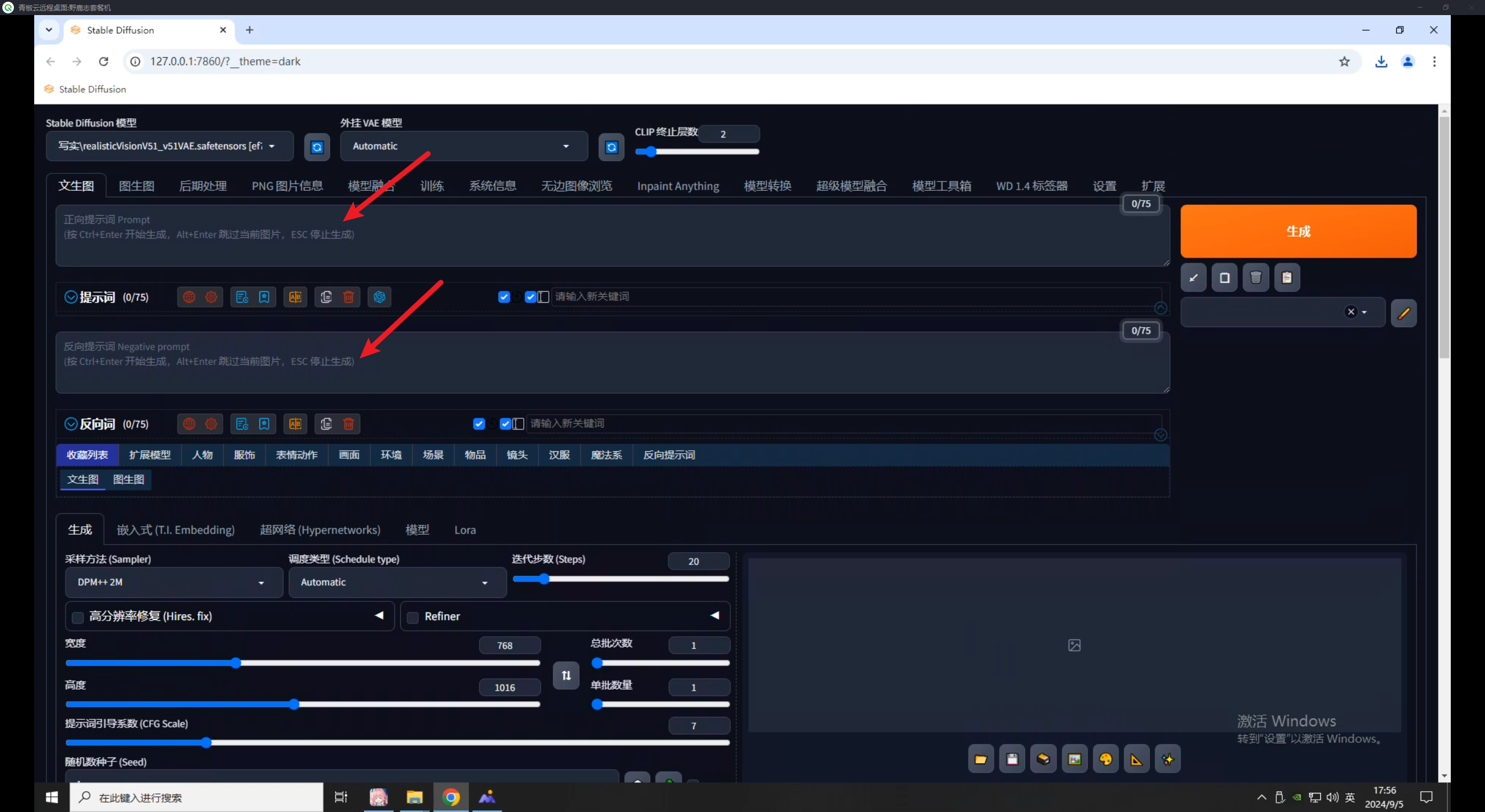Image resolution: width=1485 pixels, height=812 pixels.
Task: Open the Stable Diffusion model dropdown
Action: (x=169, y=146)
